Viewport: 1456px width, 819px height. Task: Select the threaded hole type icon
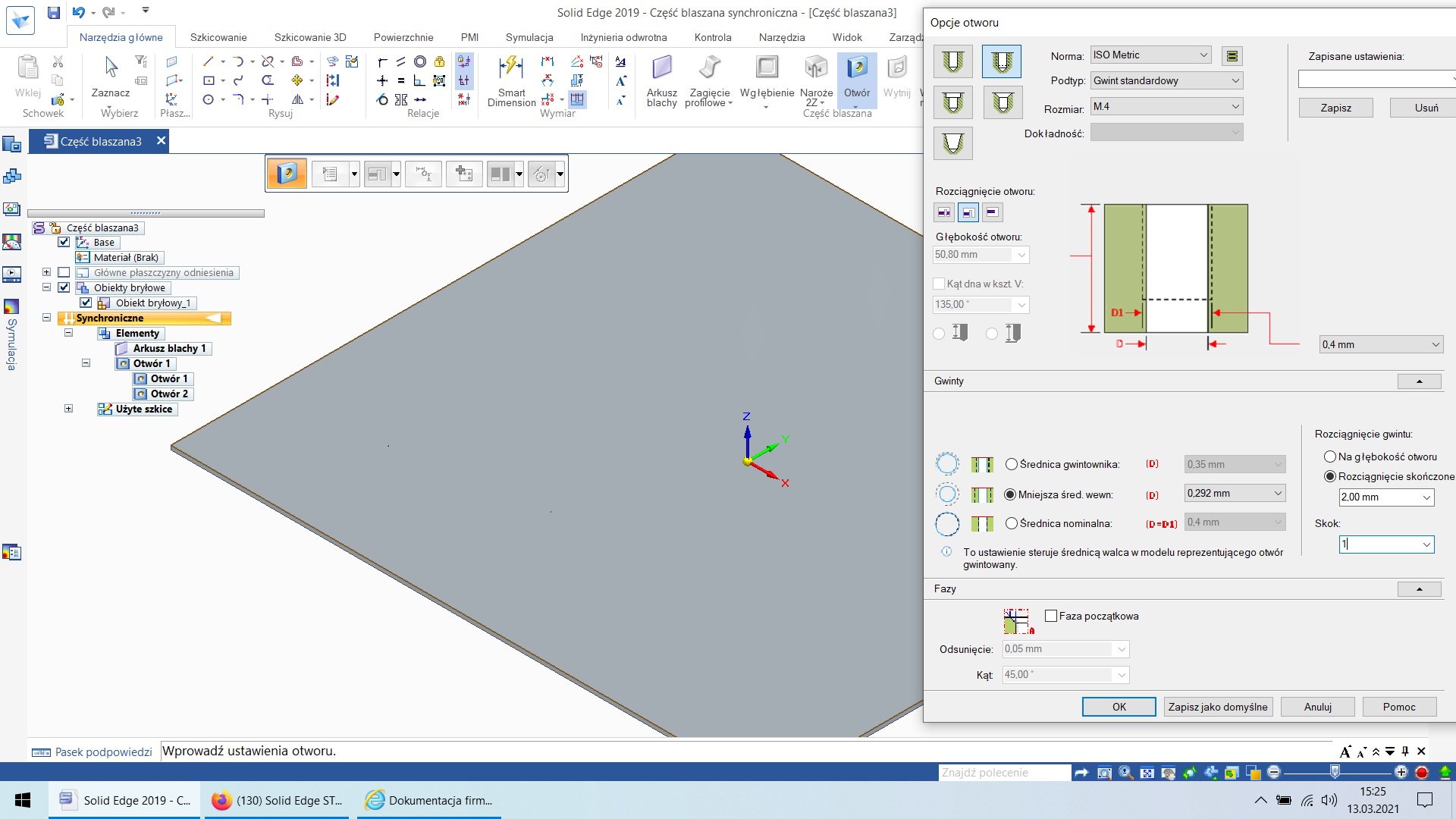(x=1001, y=61)
